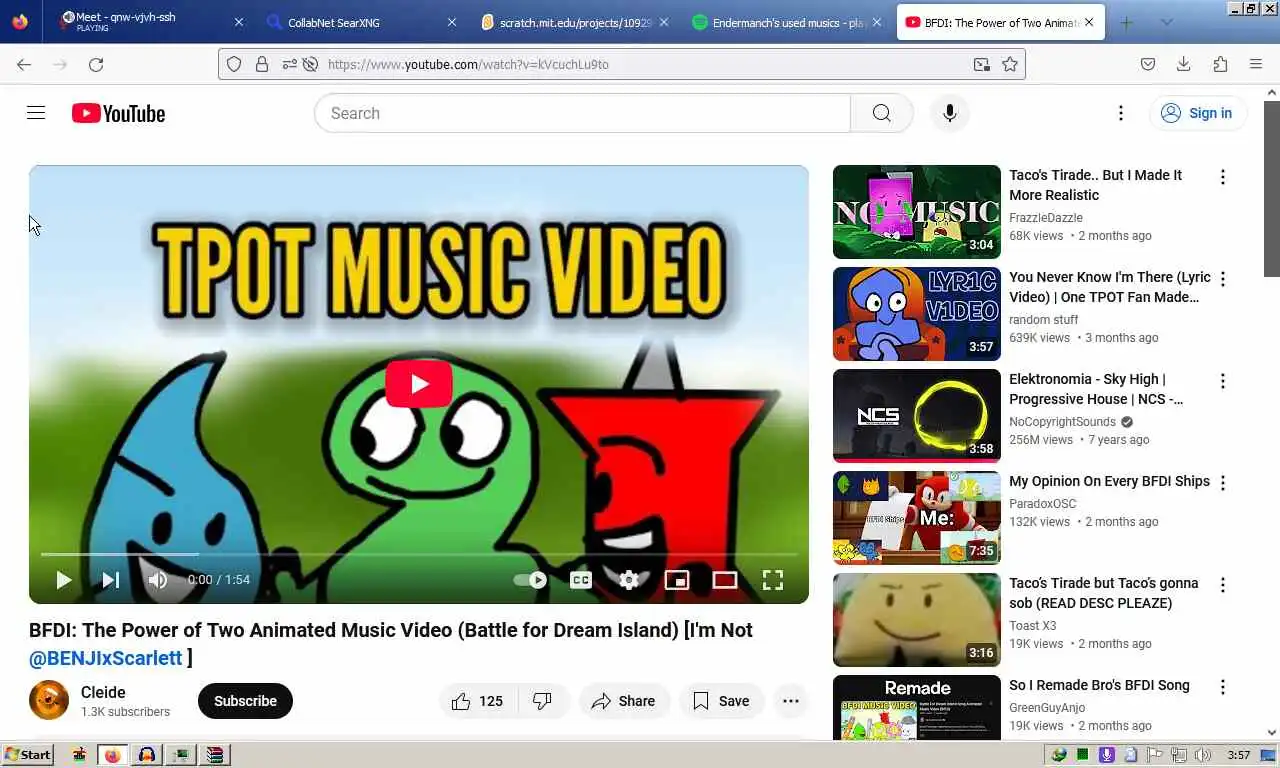Open Cleide's channel avatar
The image size is (1280, 768).
pyautogui.click(x=49, y=701)
